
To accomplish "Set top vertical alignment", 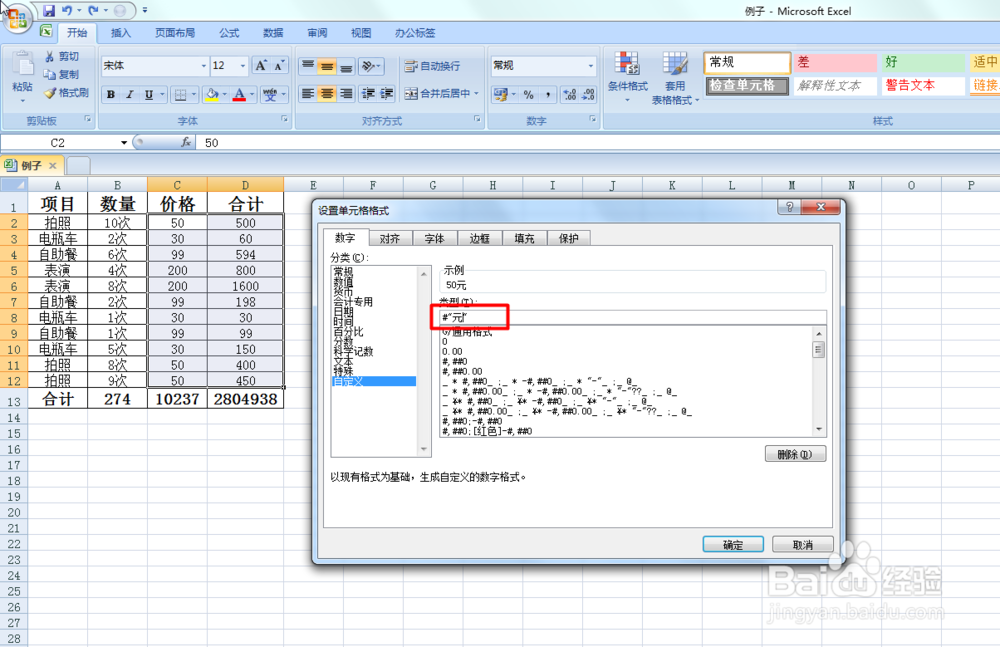I will pyautogui.click(x=308, y=65).
